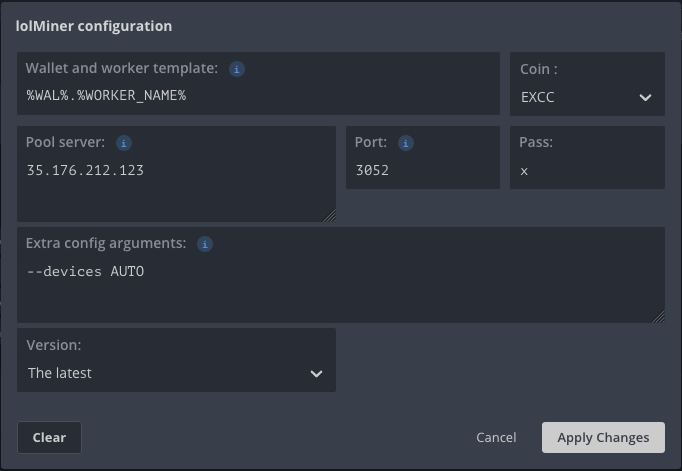
Task: Click Cancel to discard changes
Action: coord(496,437)
